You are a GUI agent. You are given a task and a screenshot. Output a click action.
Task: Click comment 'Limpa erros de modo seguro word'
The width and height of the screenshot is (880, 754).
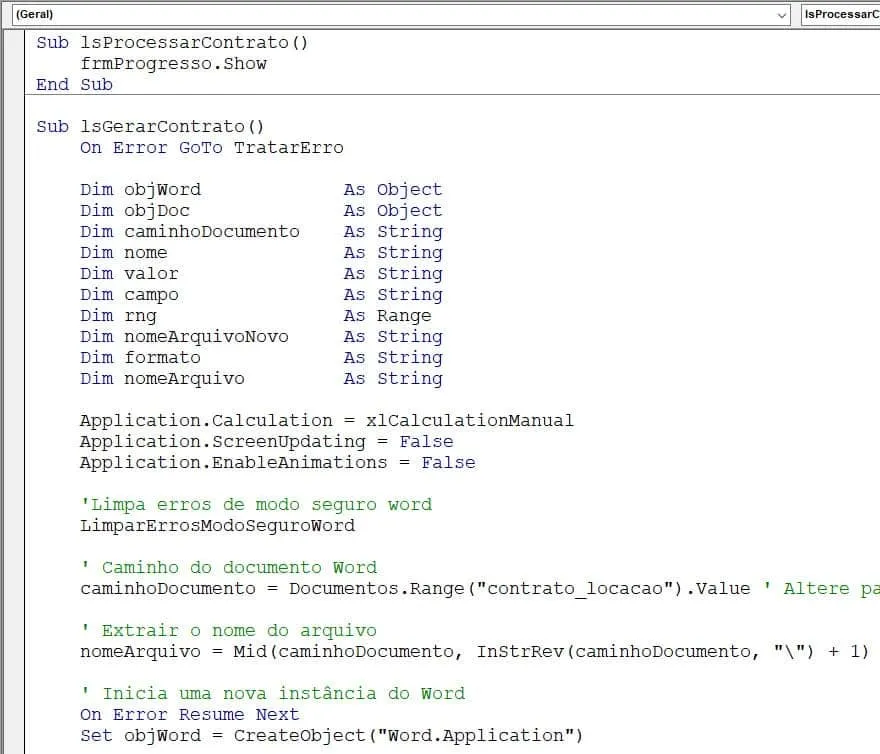(x=256, y=505)
